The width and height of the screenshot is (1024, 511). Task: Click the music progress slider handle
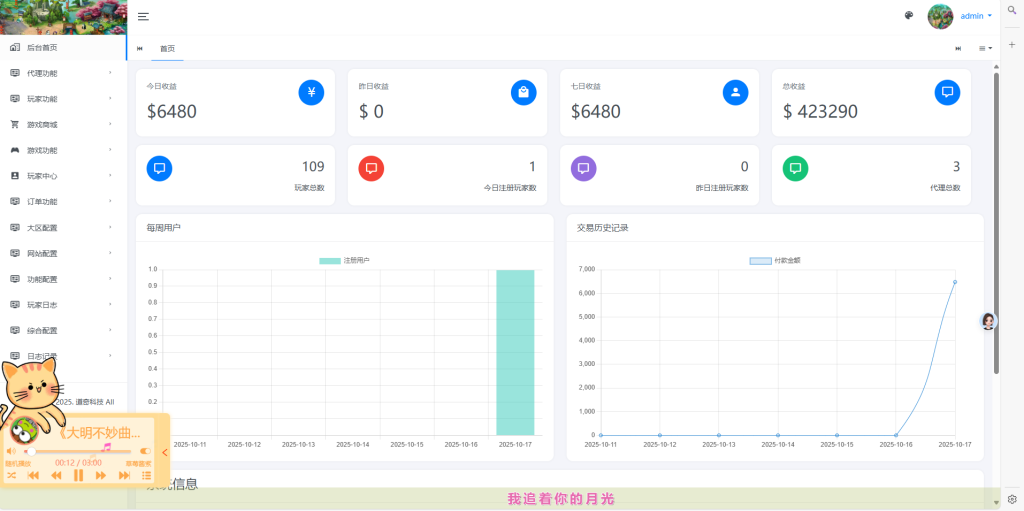coord(31,452)
